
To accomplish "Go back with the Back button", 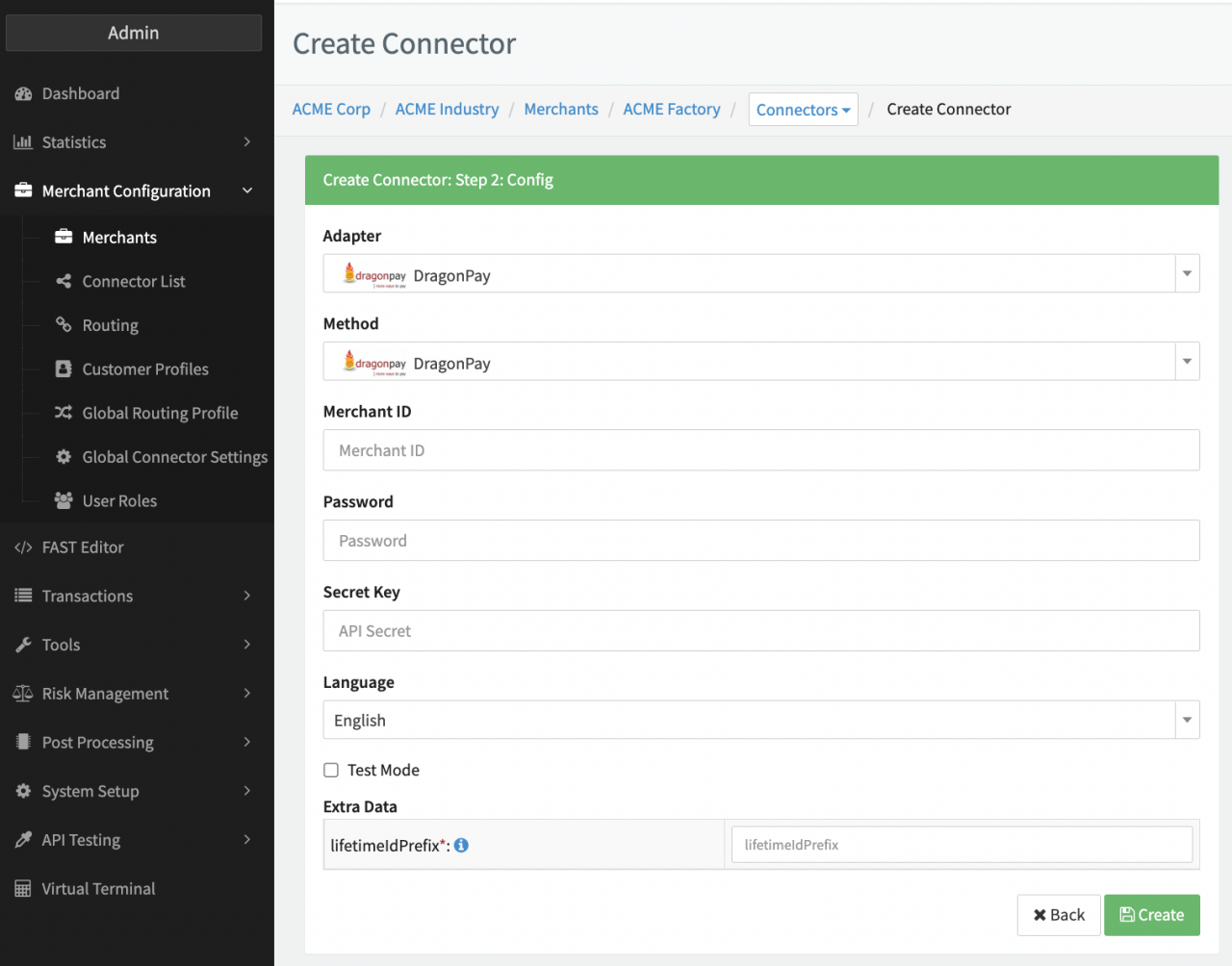I will tap(1059, 915).
